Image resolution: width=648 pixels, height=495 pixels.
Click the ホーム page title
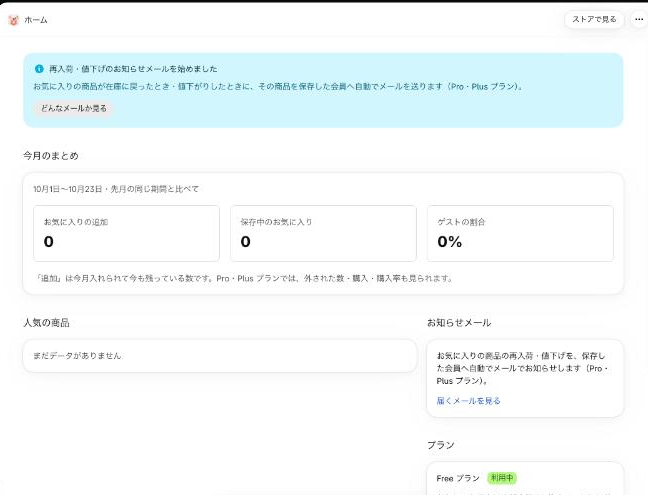(x=36, y=20)
